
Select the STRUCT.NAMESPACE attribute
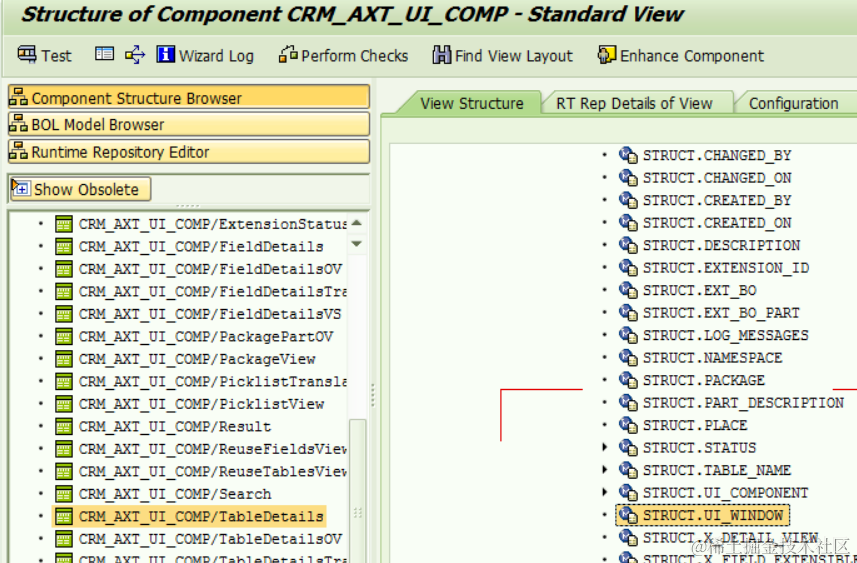[712, 357]
